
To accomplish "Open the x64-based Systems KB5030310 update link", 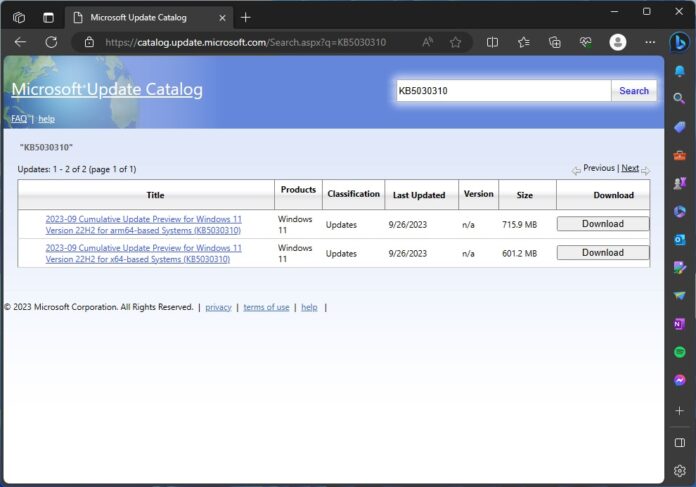I will click(143, 253).
